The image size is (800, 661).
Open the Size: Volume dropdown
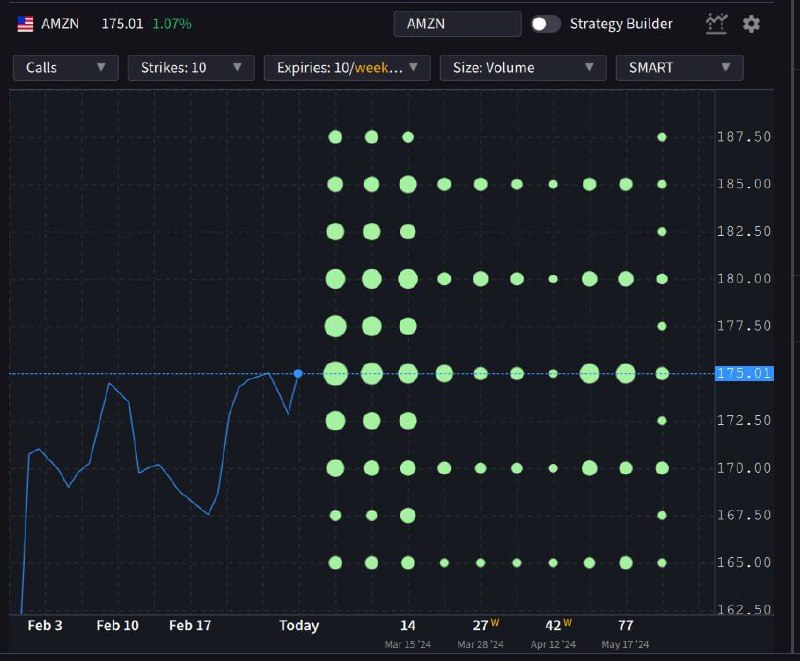(523, 68)
